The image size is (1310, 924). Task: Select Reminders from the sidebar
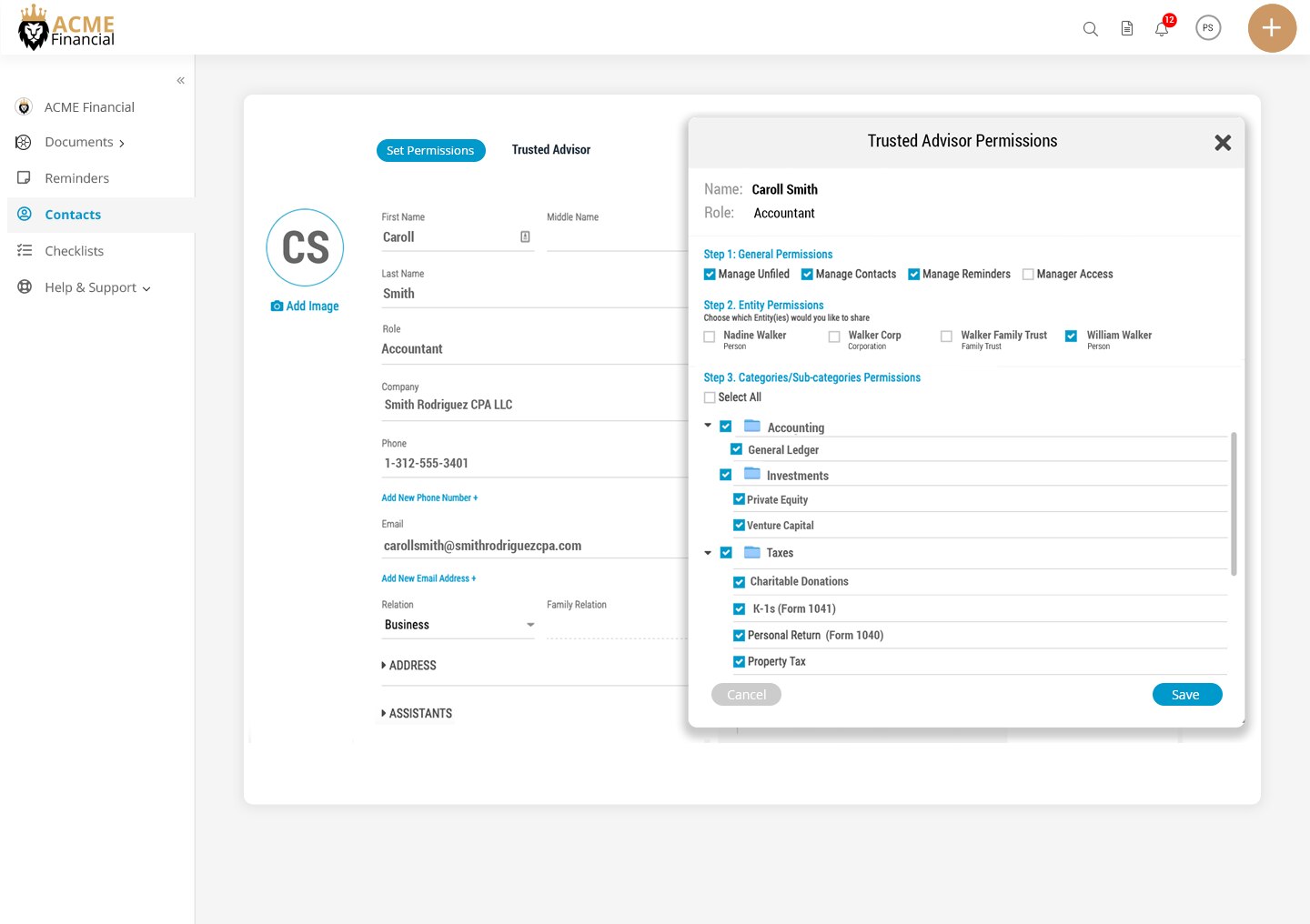tap(75, 178)
